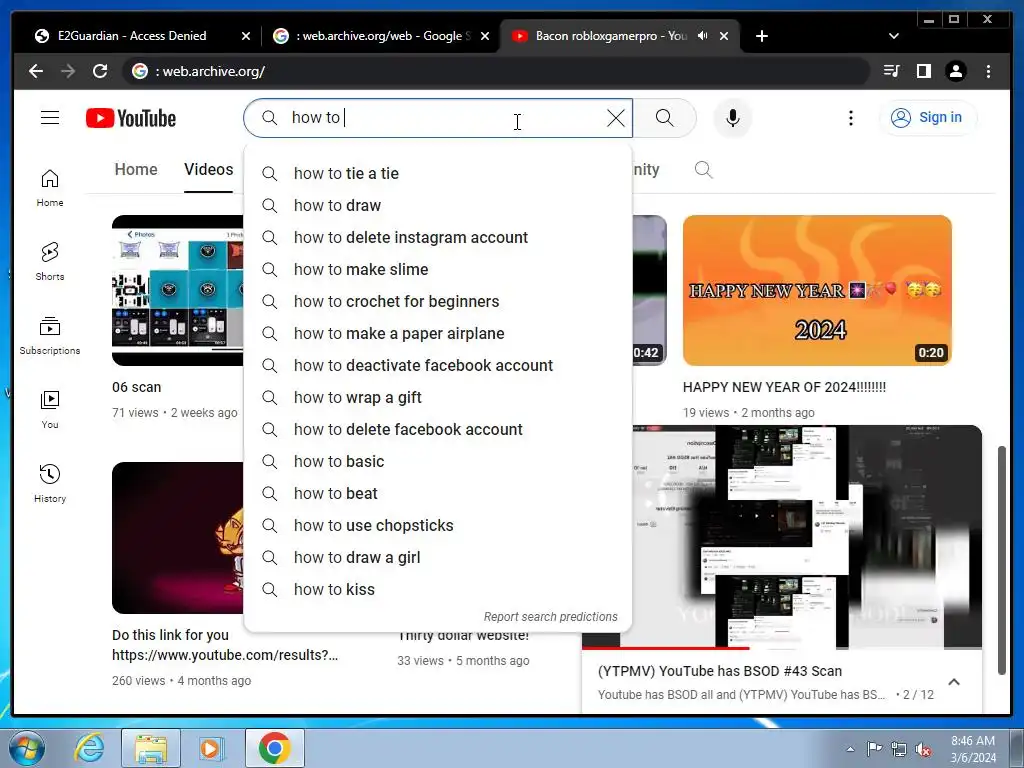The height and width of the screenshot is (768, 1024).
Task: Choose suggestion how to deactivate facebook account
Action: pyautogui.click(x=438, y=365)
